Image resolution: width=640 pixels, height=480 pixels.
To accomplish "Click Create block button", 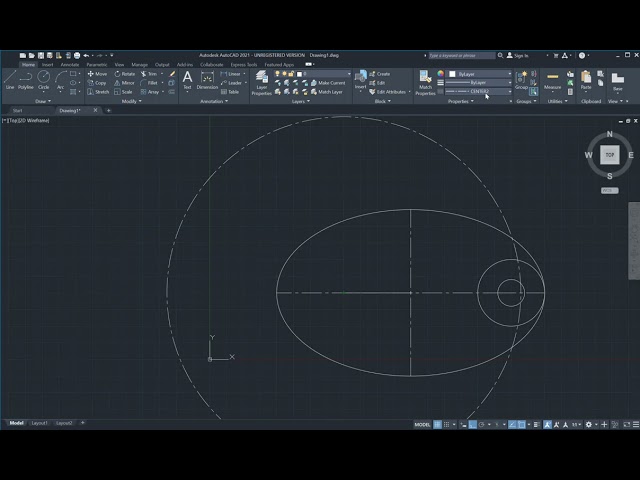I will coord(380,74).
